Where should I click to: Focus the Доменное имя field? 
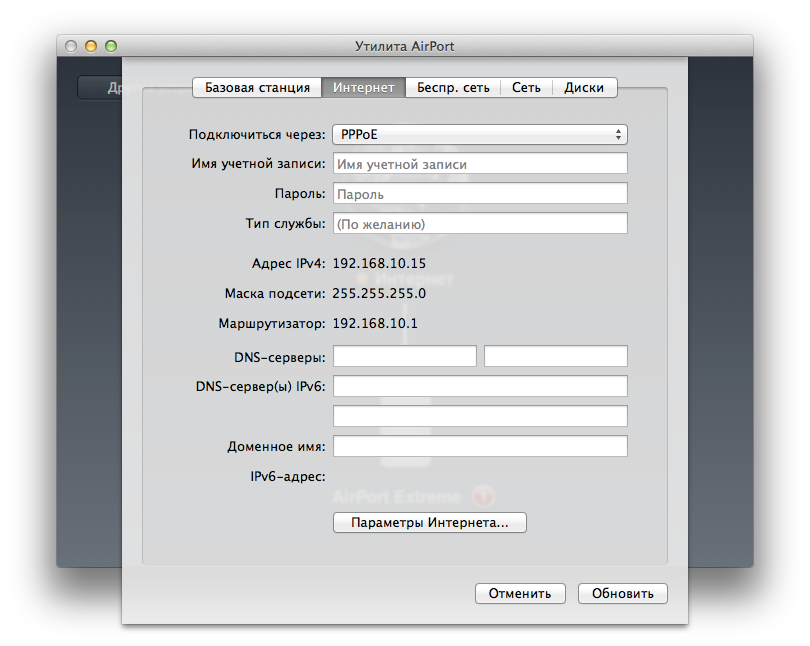[x=480, y=446]
